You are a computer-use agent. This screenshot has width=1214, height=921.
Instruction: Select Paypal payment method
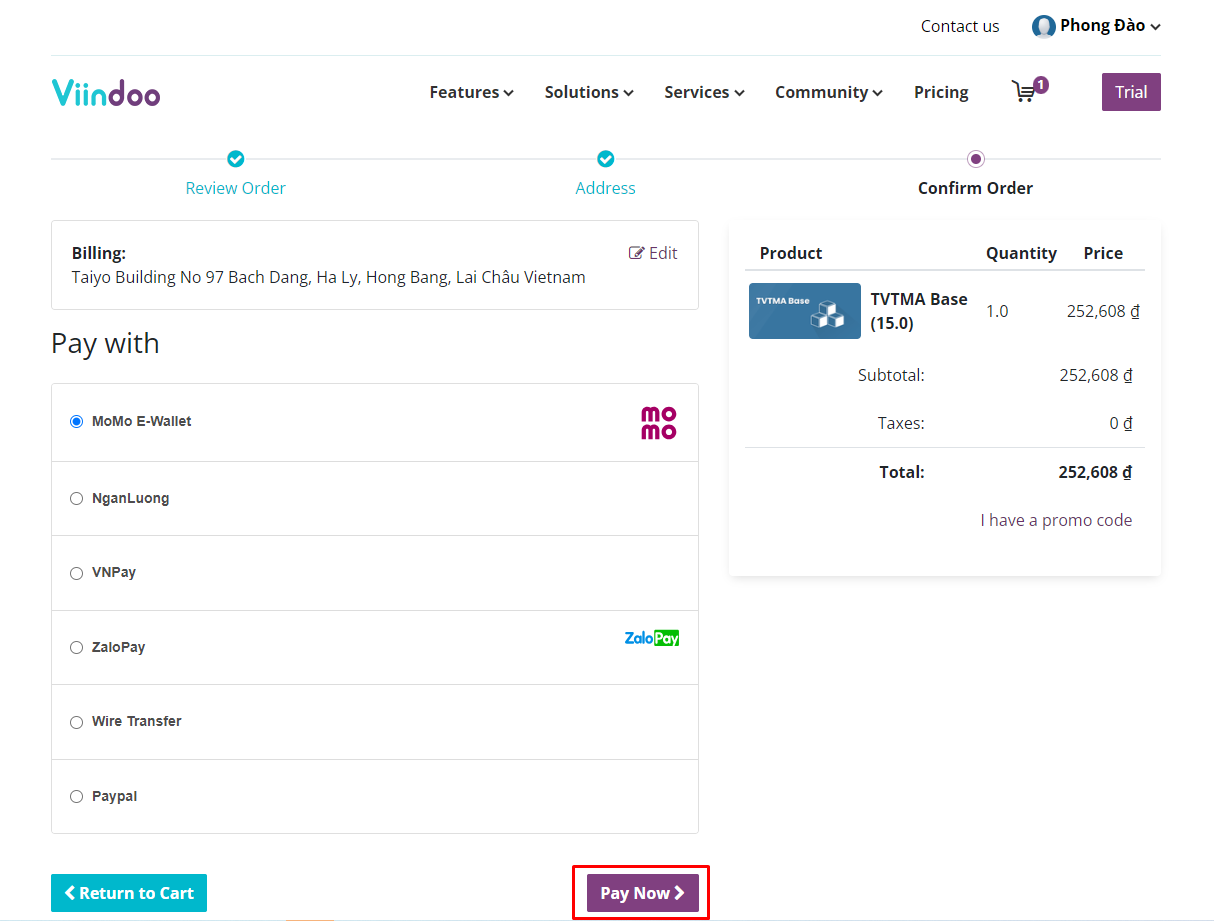[76, 797]
